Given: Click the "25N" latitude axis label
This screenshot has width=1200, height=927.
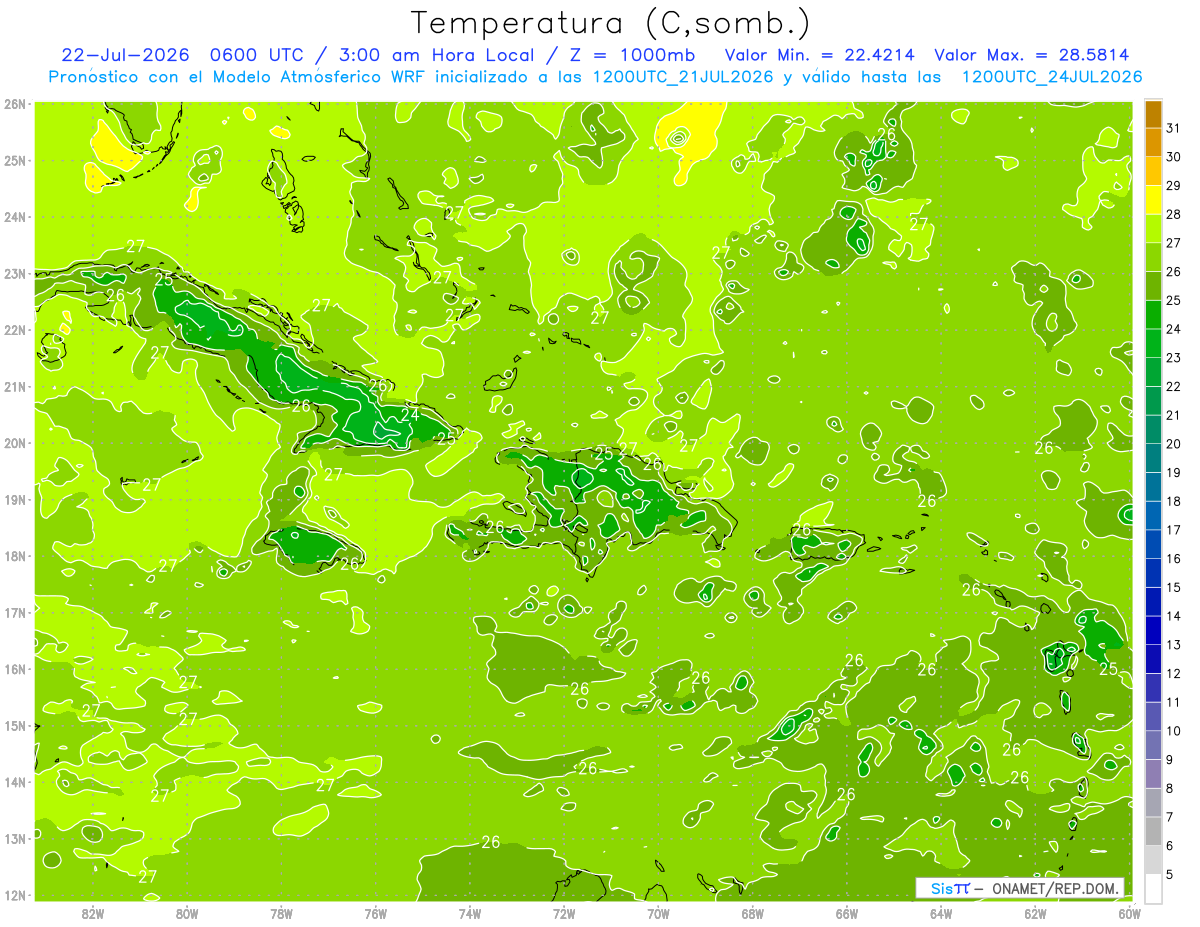Looking at the screenshot, I should [x=15, y=160].
